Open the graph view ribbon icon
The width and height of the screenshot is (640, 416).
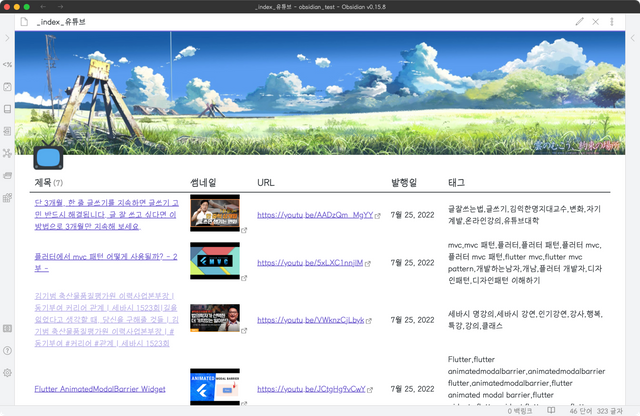7,153
